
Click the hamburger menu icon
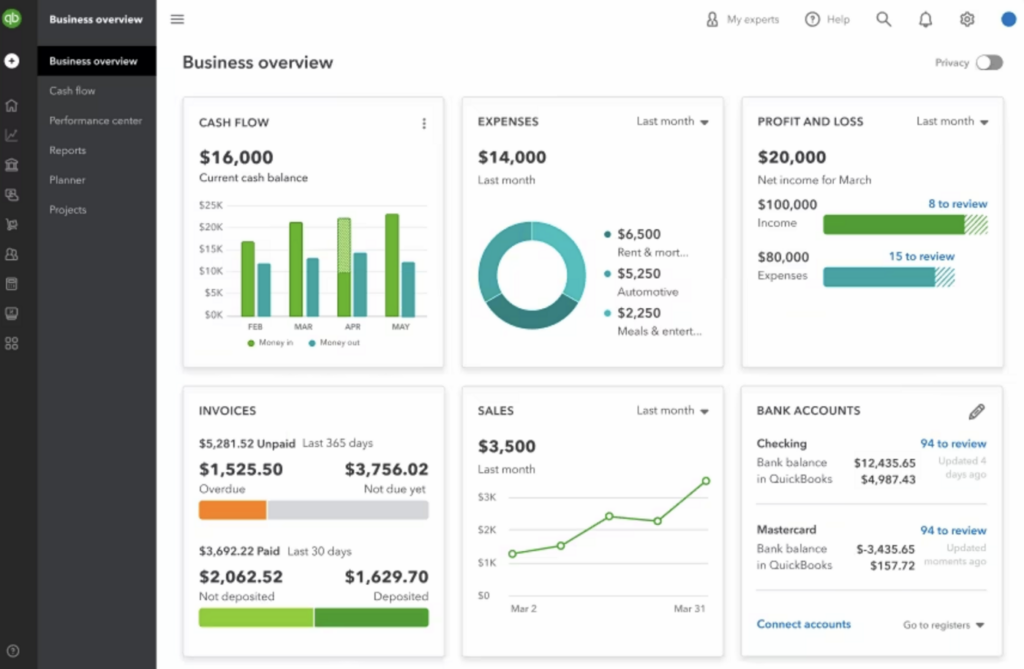coord(177,18)
